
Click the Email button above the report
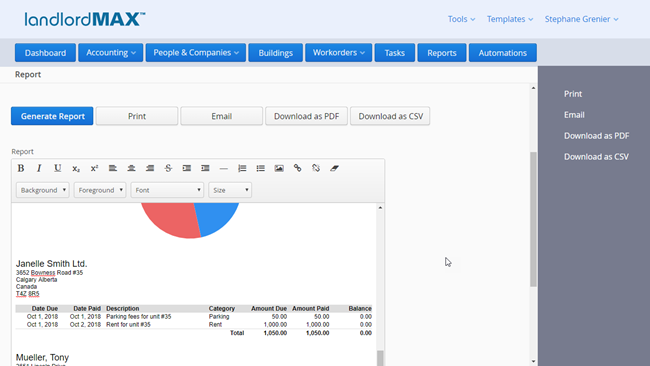[221, 116]
